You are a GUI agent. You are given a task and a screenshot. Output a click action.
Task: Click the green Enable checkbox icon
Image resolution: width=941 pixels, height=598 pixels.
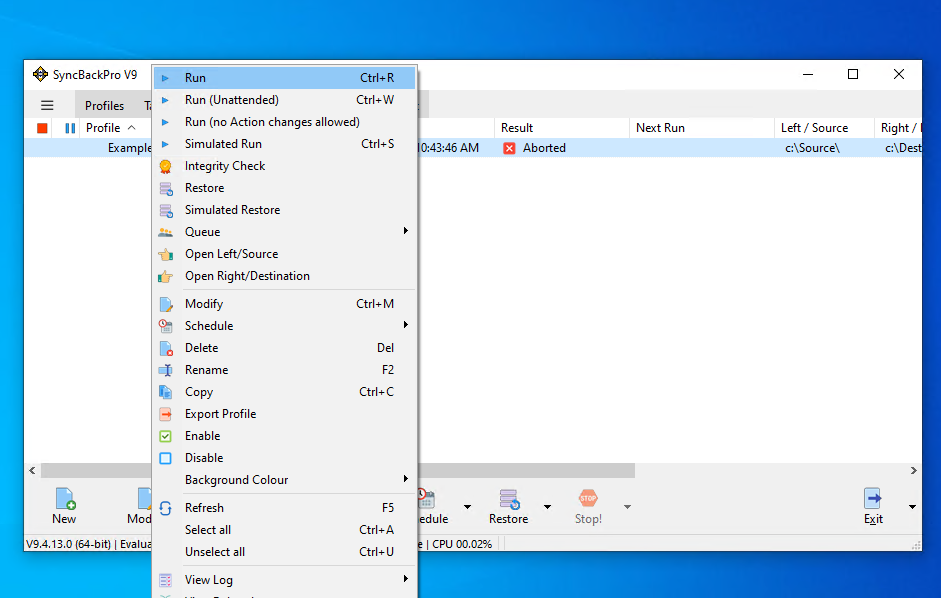click(166, 436)
